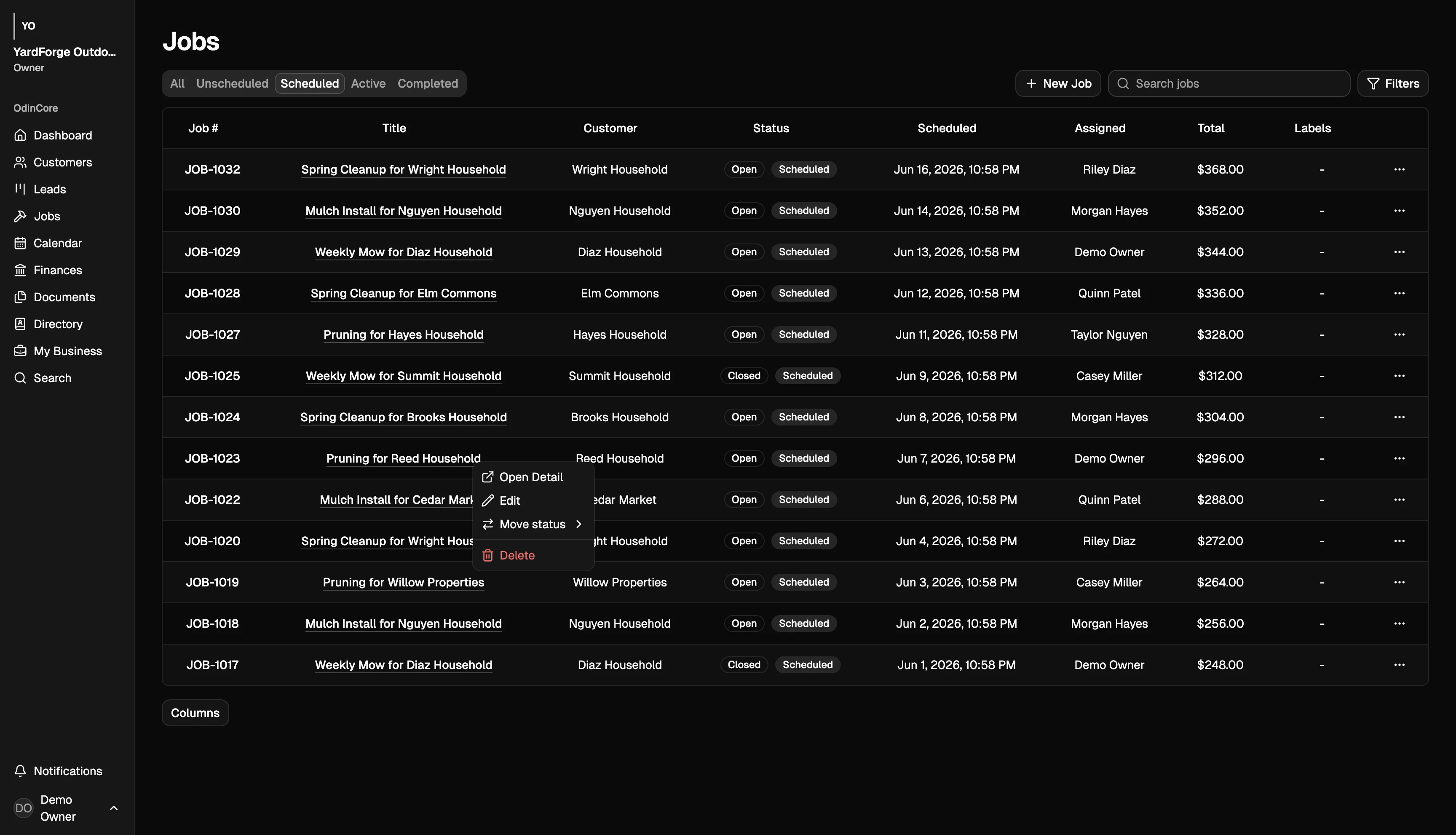Open the Columns chooser
Image resolution: width=1456 pixels, height=835 pixels.
pos(195,713)
